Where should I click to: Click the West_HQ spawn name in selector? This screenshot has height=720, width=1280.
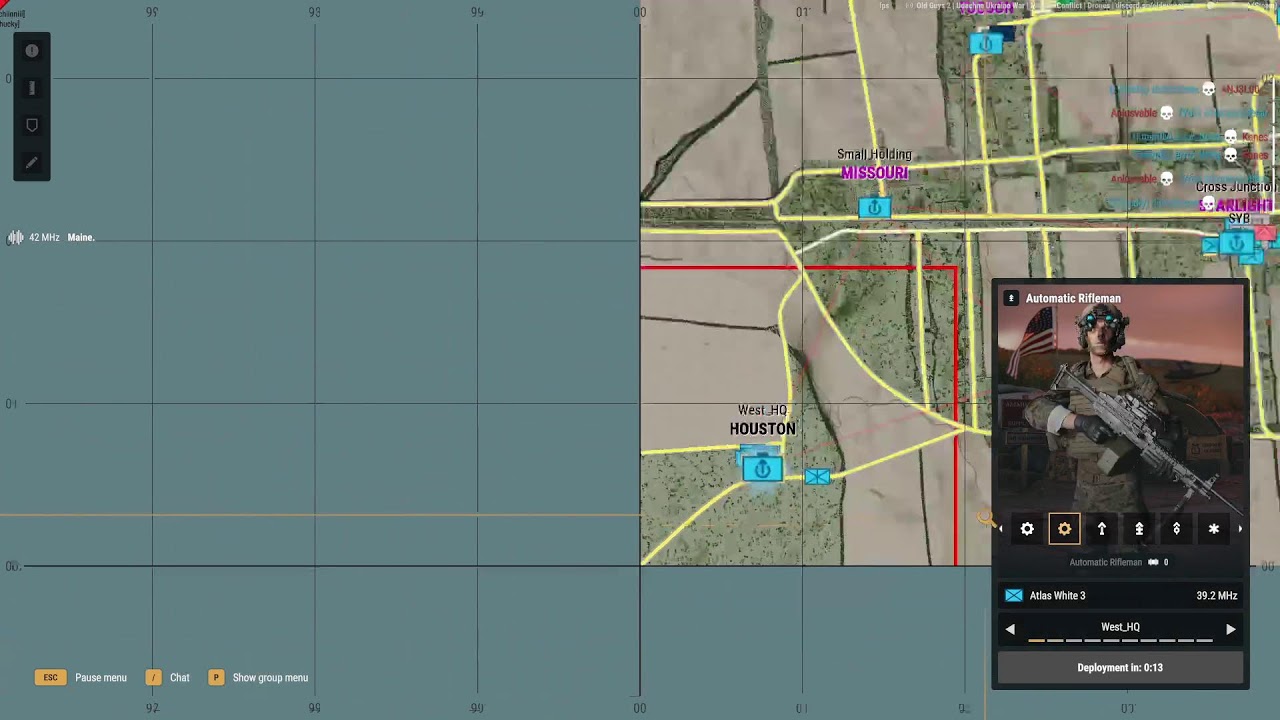[x=1120, y=627]
